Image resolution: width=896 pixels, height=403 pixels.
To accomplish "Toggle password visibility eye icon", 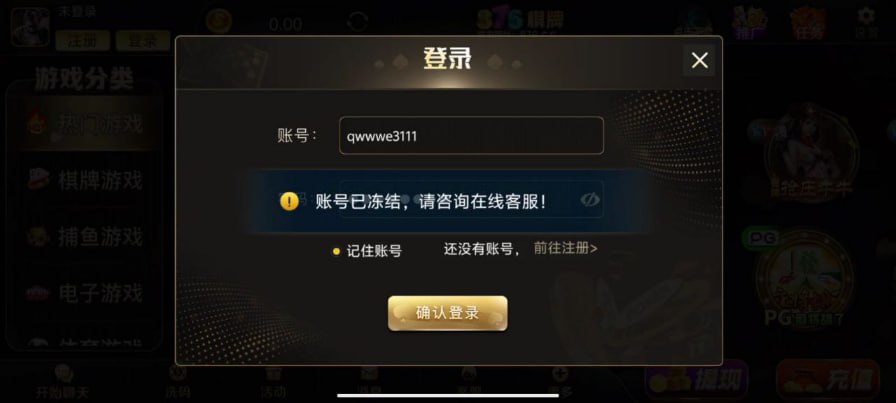I will point(590,199).
